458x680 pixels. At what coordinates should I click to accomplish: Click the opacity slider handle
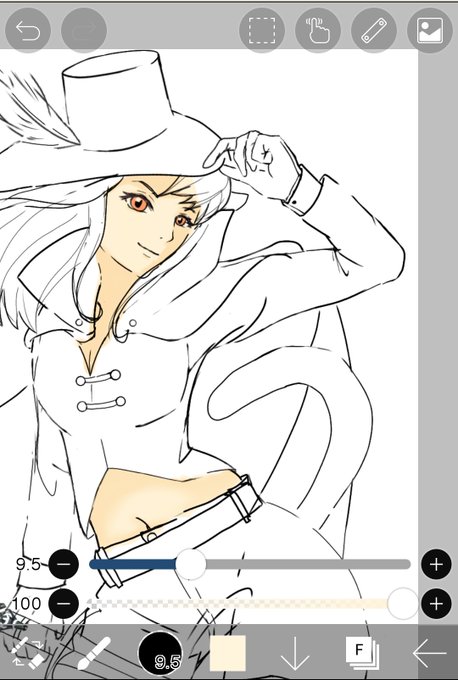coord(402,603)
